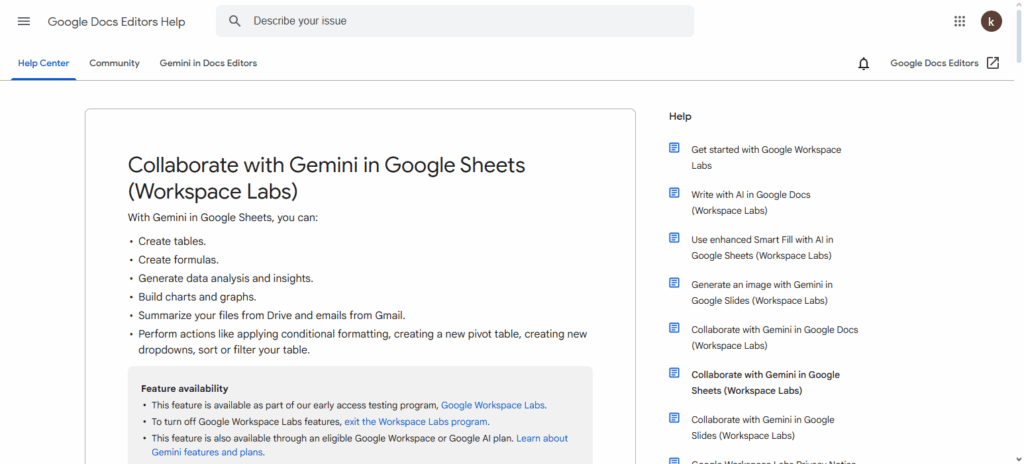Open Collaborate with Gemini in Google Docs article

[775, 338]
